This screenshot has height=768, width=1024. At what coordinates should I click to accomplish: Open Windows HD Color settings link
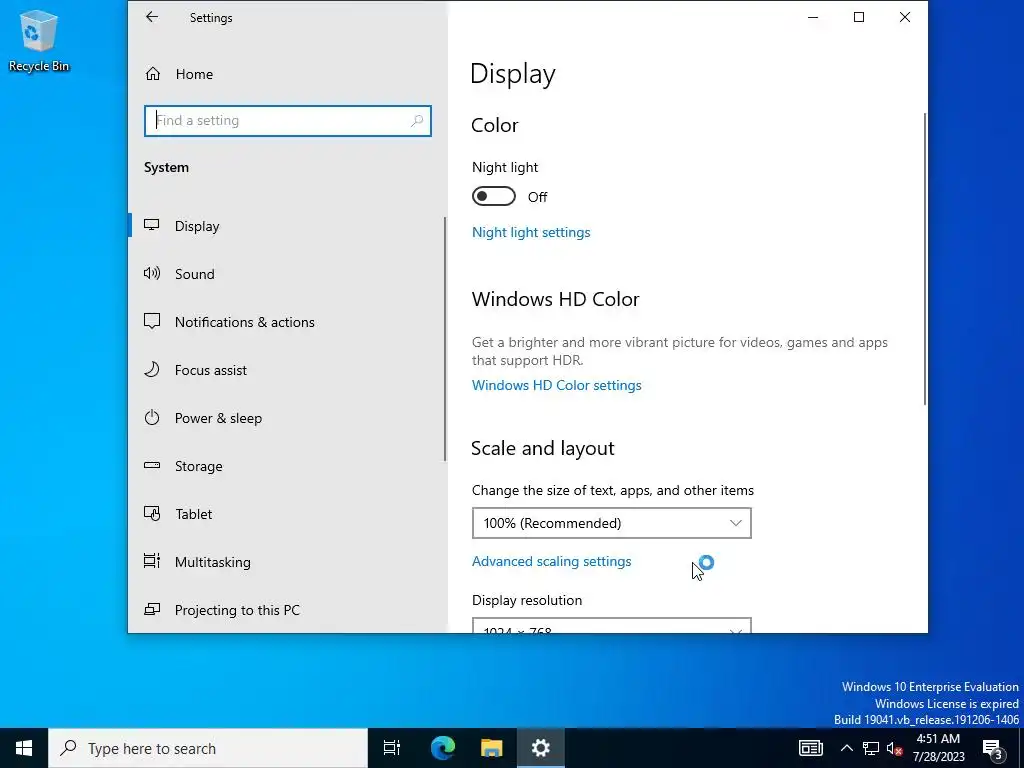click(556, 385)
